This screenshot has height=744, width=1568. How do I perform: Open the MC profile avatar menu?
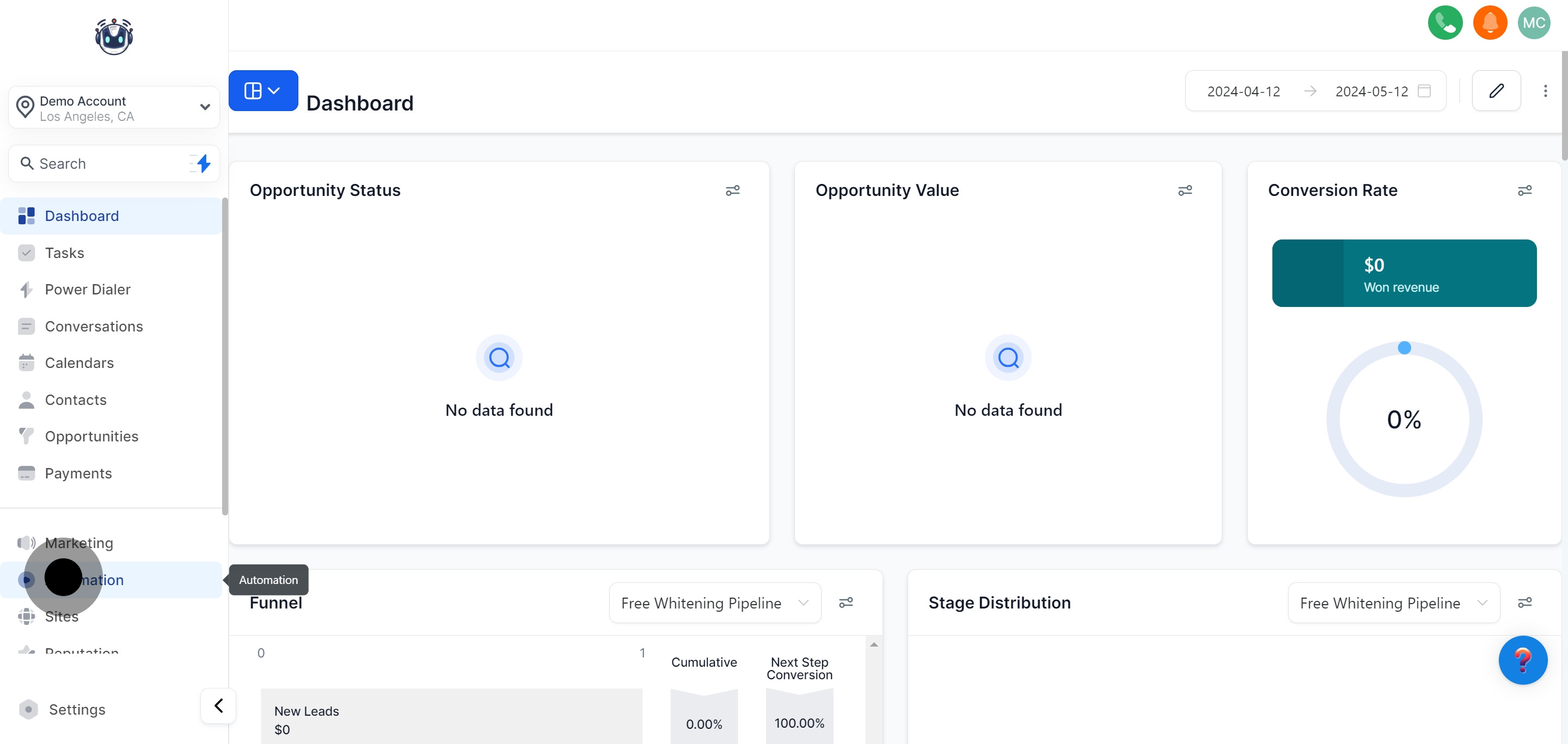(1535, 22)
